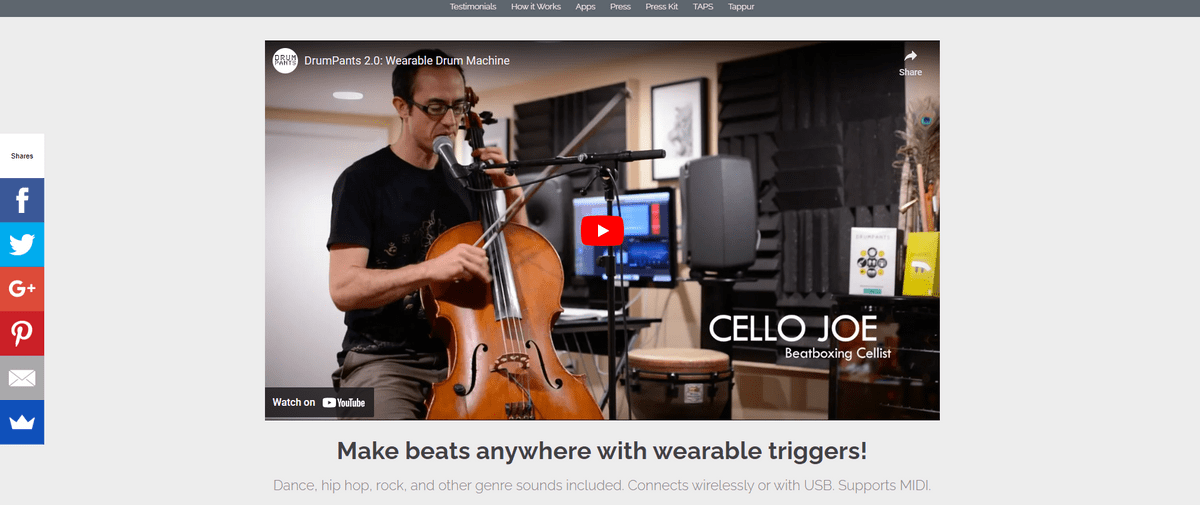
Task: Share the page on Facebook
Action: (22, 200)
